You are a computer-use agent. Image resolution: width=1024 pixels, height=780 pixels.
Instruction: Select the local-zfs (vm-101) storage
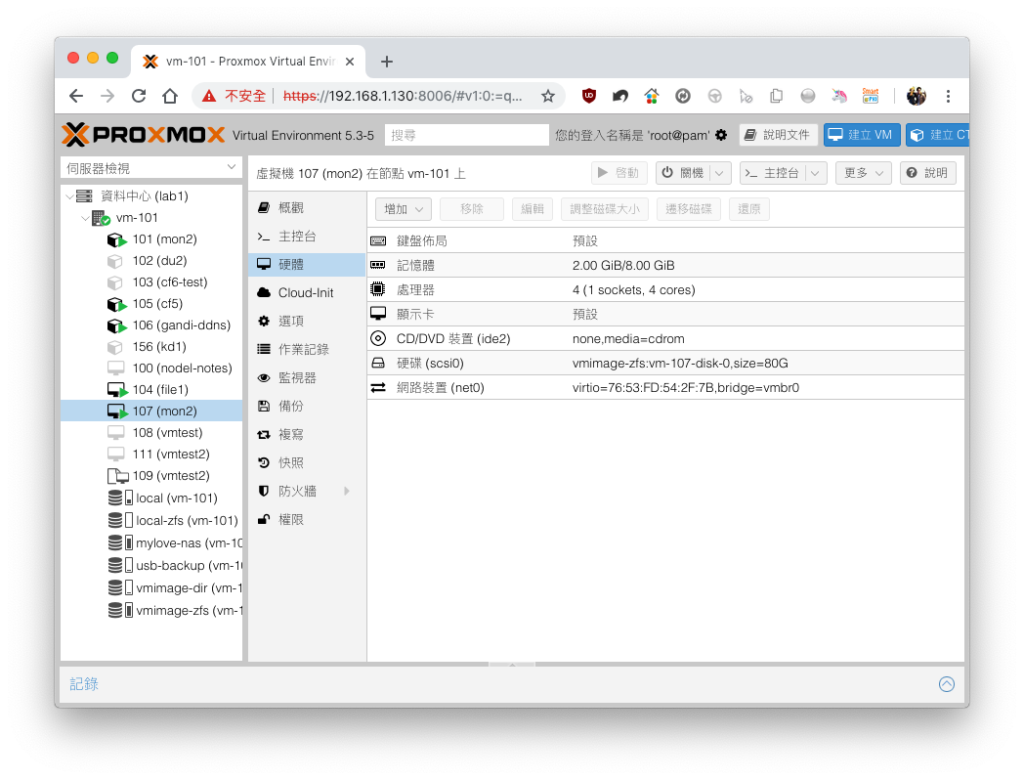coord(187,521)
